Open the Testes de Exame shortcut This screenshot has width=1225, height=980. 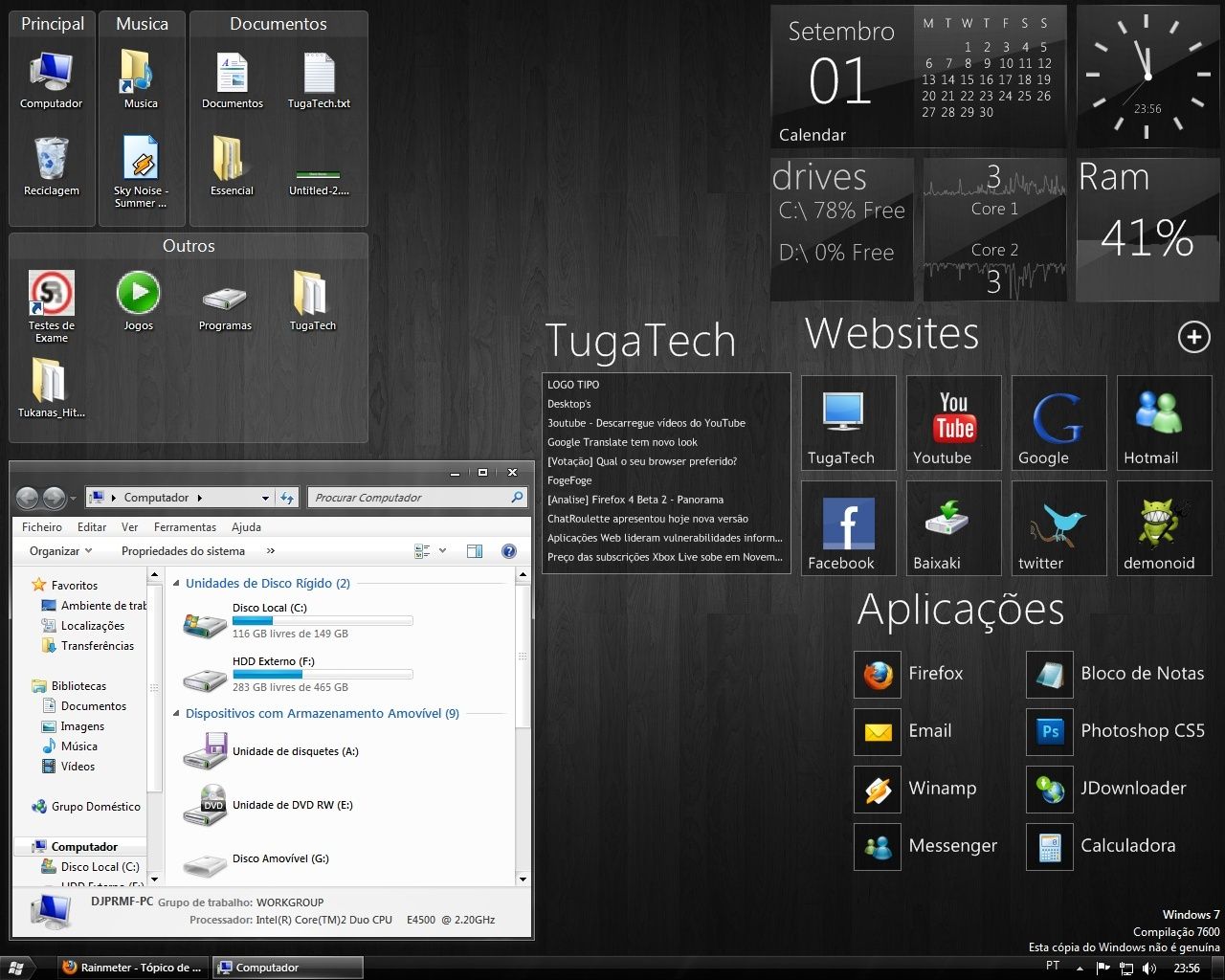(52, 306)
